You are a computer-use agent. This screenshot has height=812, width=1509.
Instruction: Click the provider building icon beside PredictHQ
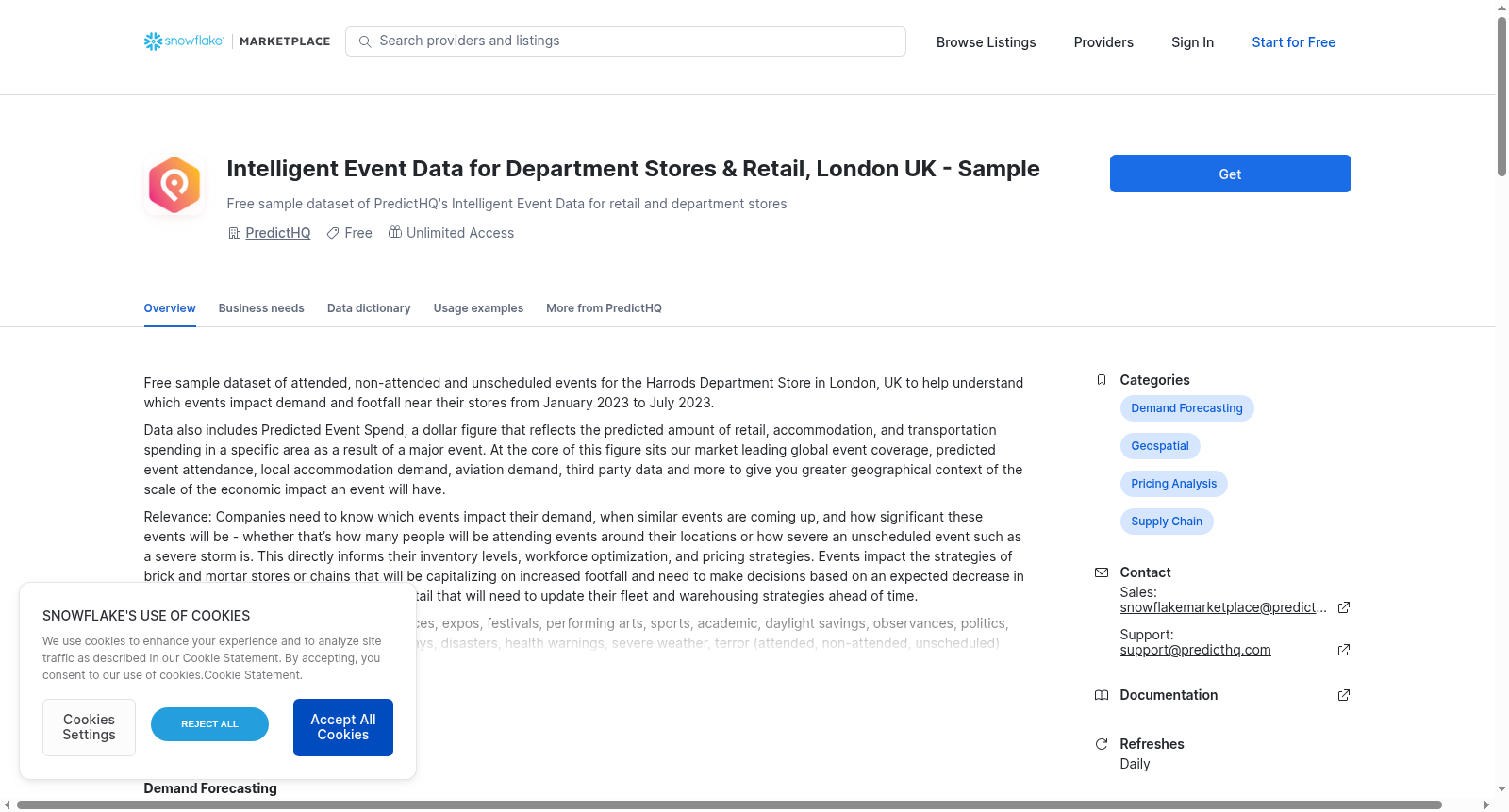[235, 233]
